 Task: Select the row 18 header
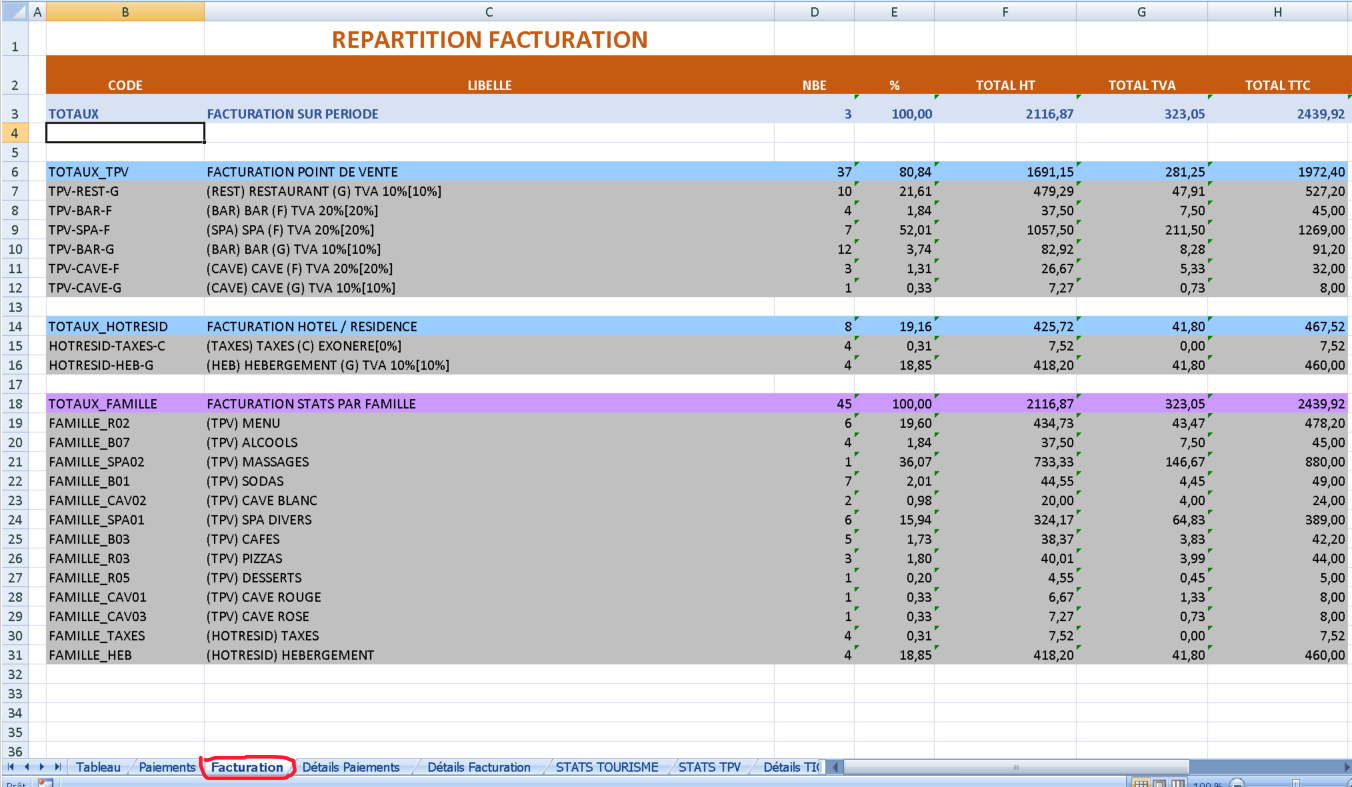tap(15, 404)
